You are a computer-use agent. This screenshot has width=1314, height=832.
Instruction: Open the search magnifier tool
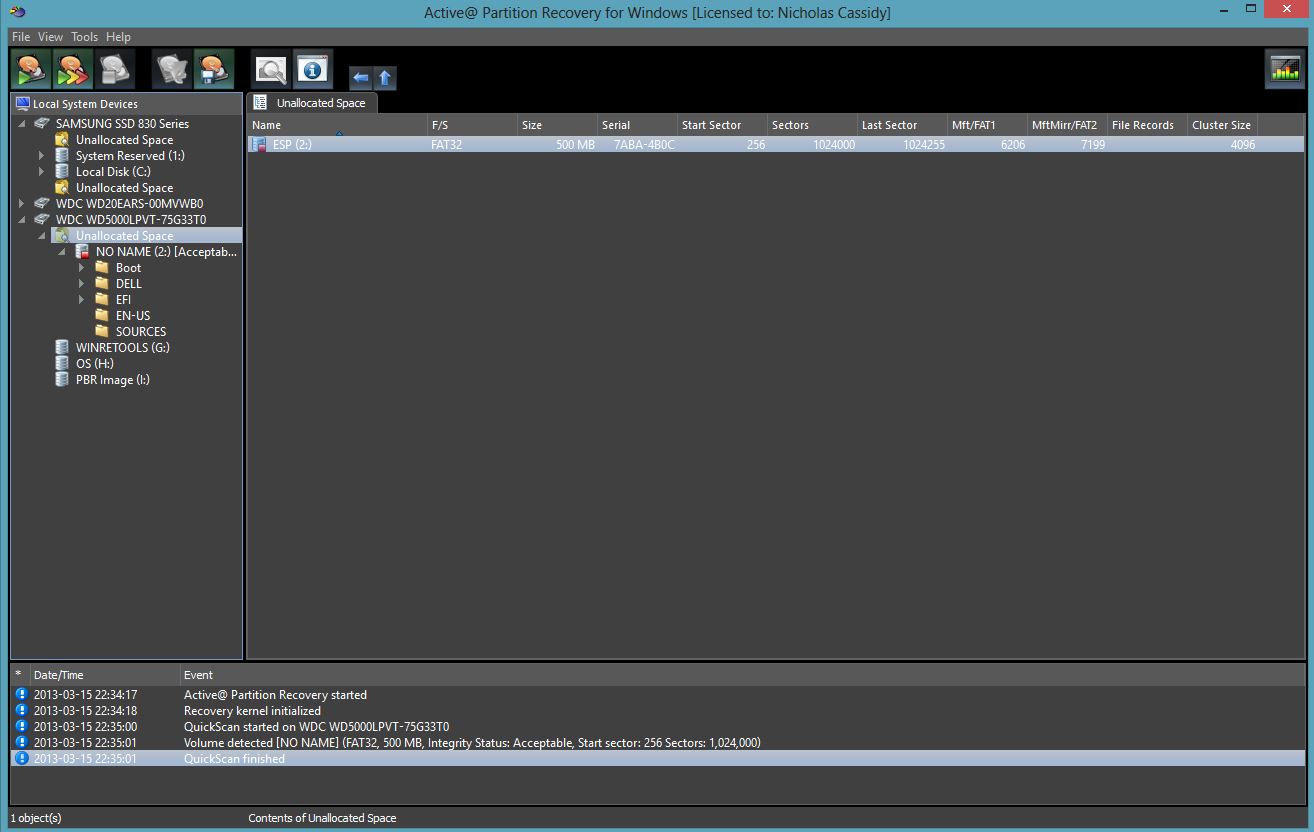click(271, 70)
